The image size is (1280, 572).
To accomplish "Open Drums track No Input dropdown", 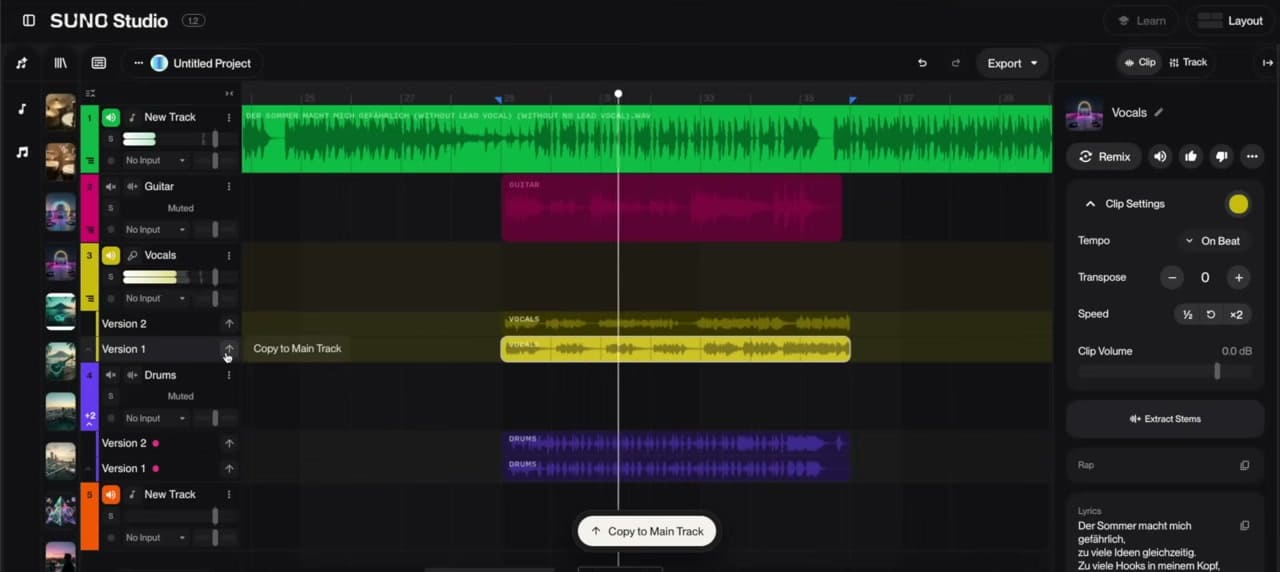I will pos(155,418).
